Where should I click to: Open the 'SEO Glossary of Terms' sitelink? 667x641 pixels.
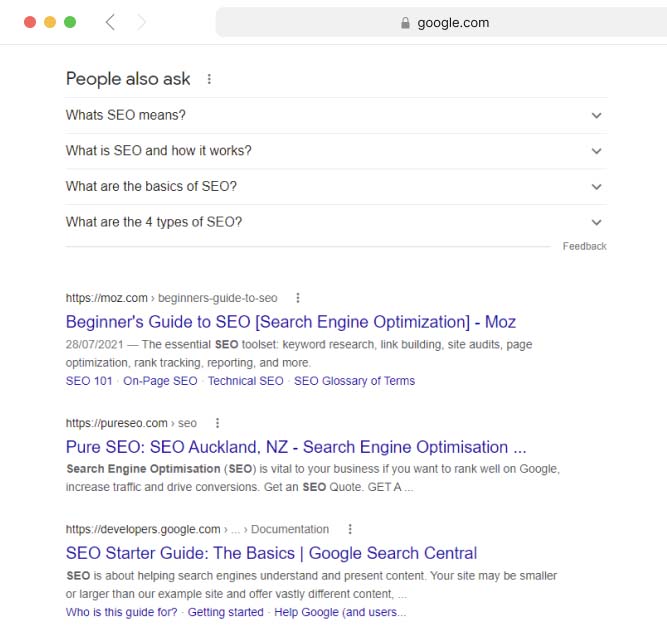(354, 381)
